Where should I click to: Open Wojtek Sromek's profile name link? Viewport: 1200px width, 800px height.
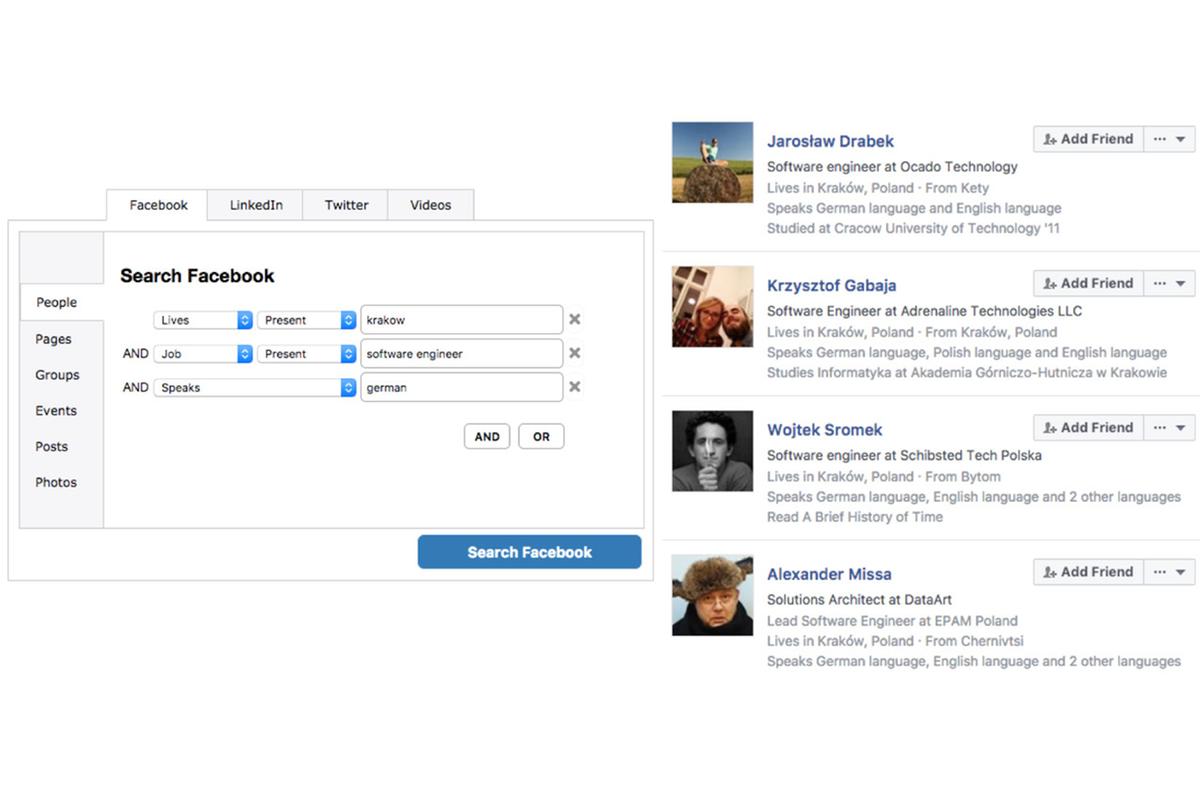pos(825,430)
